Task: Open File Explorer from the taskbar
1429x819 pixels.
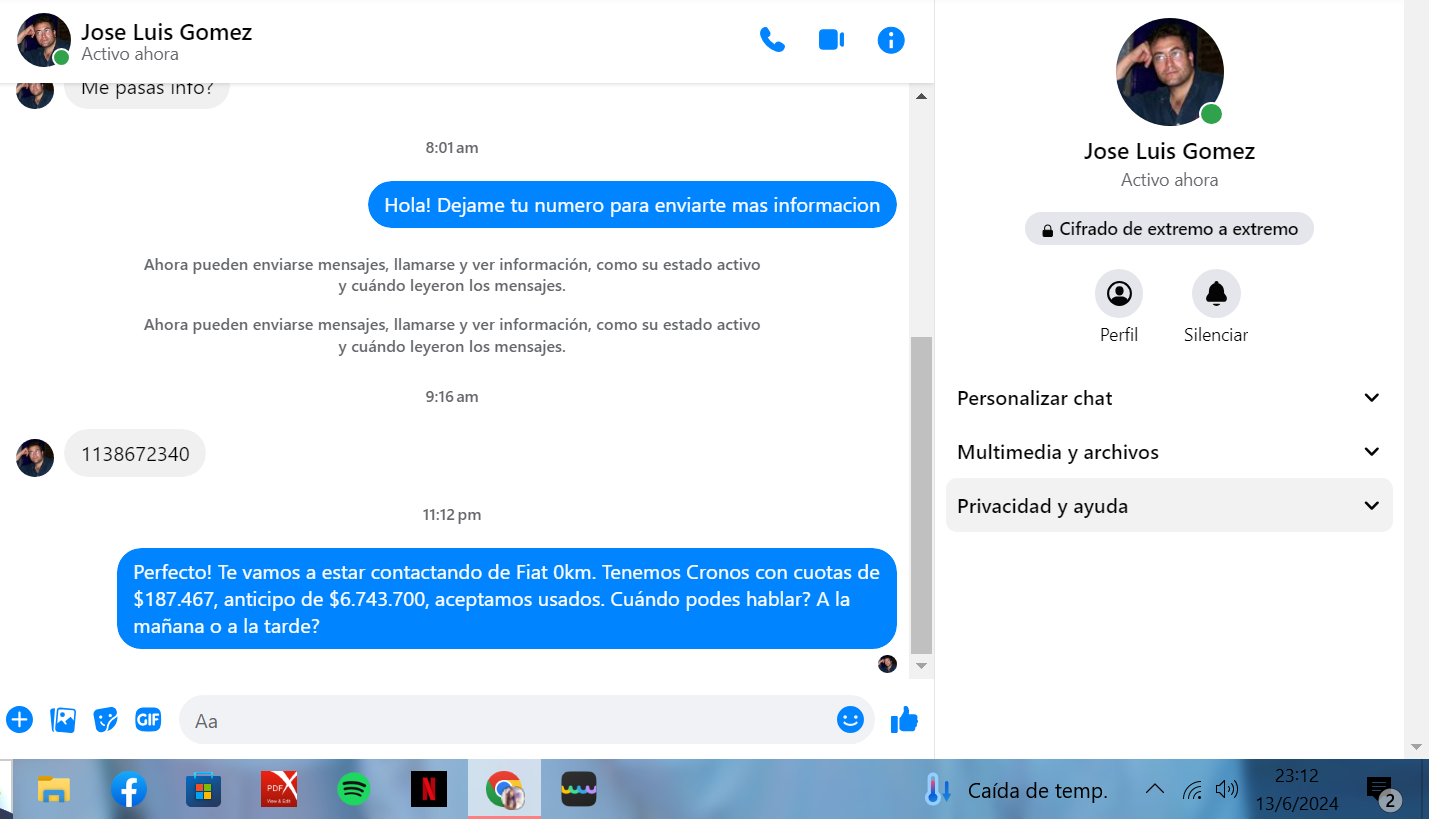Action: (x=54, y=790)
